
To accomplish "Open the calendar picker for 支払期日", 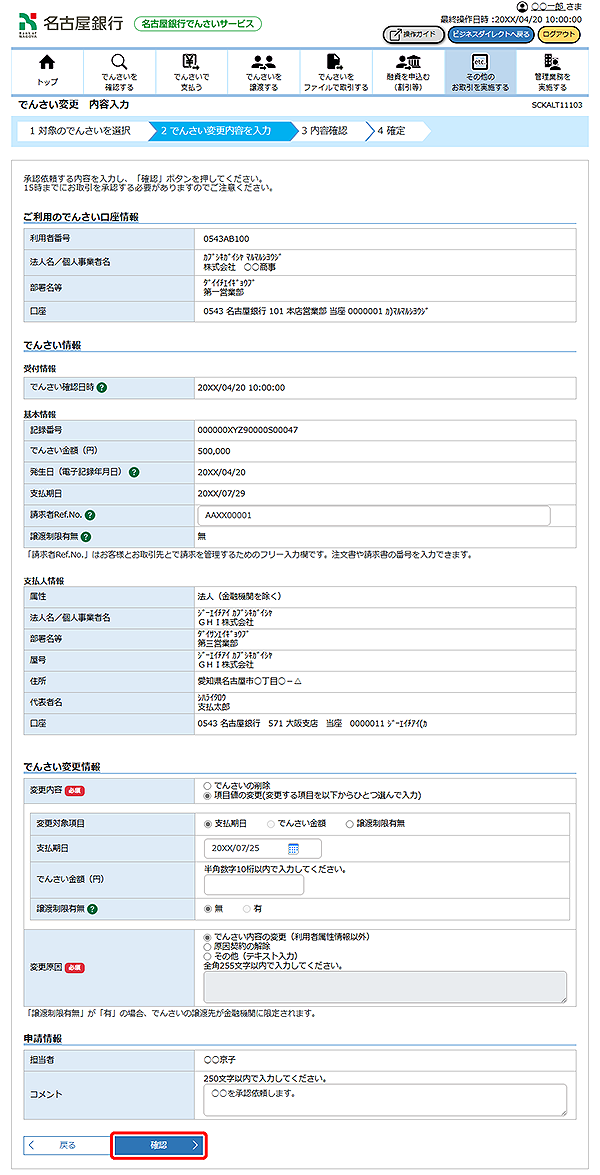I will click(x=294, y=848).
